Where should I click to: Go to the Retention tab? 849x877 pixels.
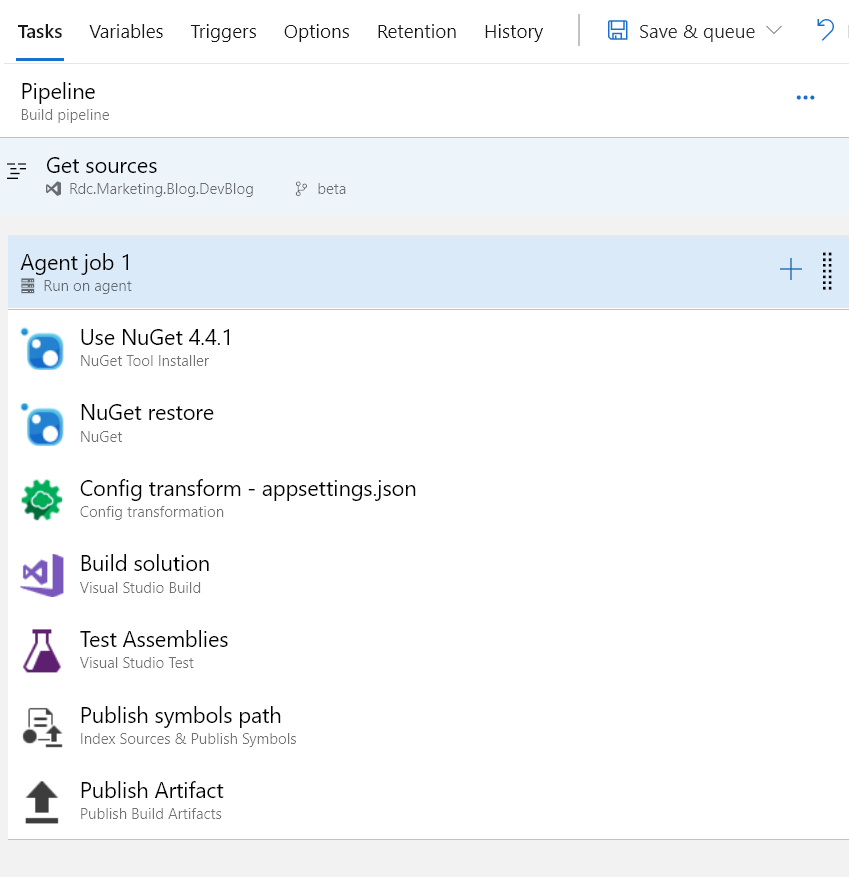pyautogui.click(x=417, y=31)
